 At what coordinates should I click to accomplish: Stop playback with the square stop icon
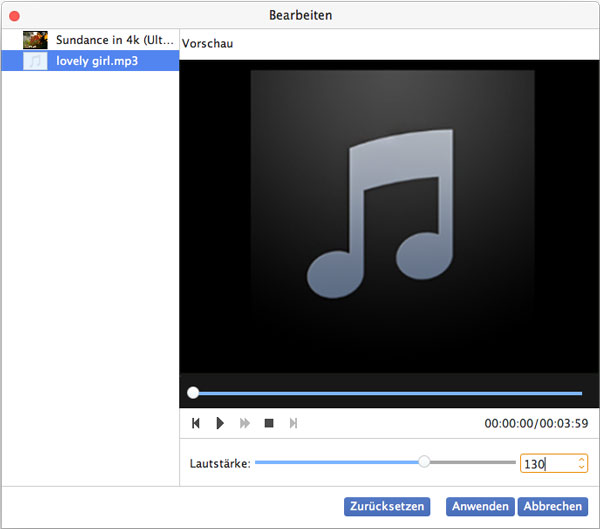[269, 423]
